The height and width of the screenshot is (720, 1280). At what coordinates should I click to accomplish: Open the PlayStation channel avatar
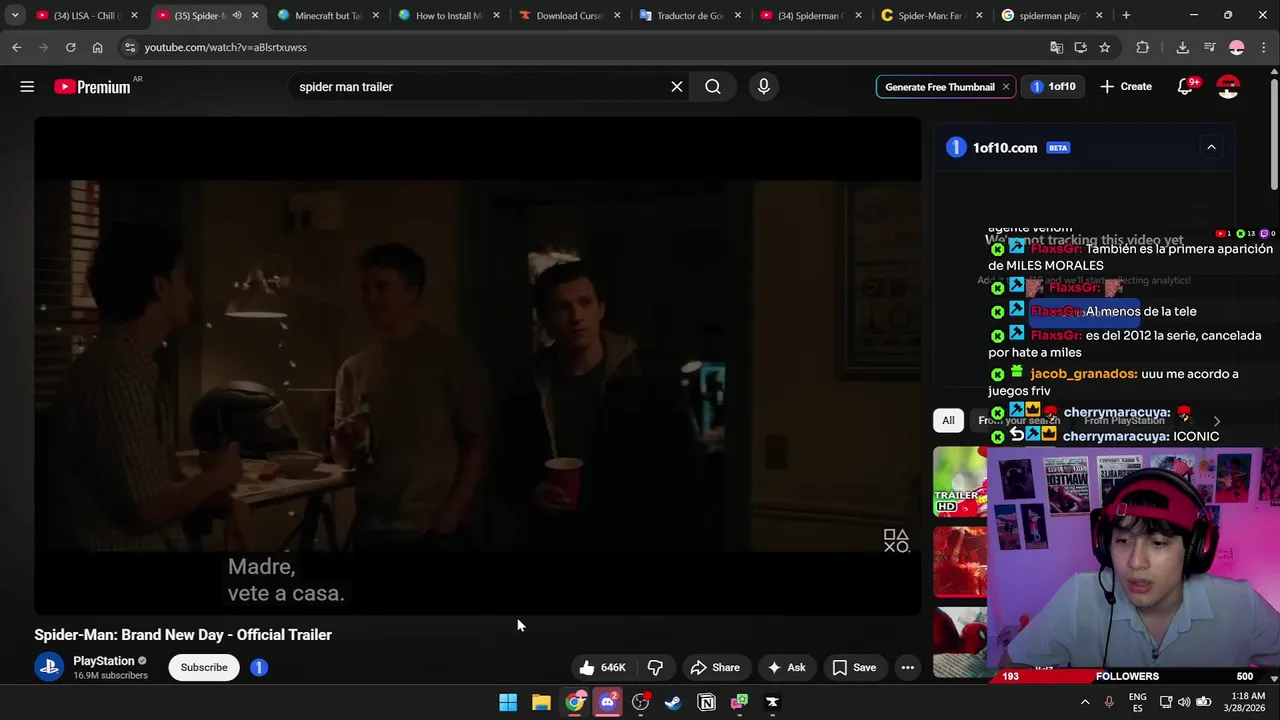[x=49, y=667]
